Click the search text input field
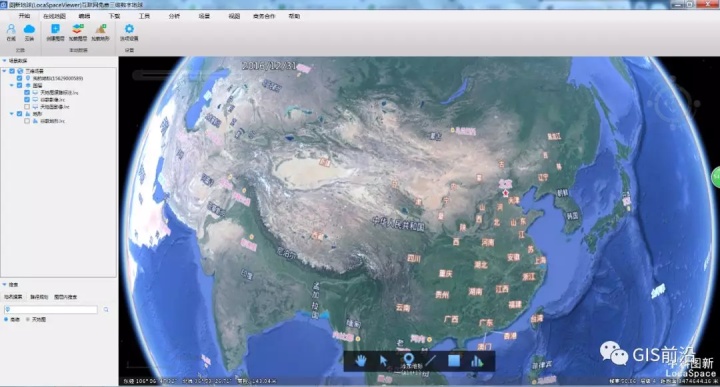Viewport: 720px width, 387px height. tap(51, 310)
